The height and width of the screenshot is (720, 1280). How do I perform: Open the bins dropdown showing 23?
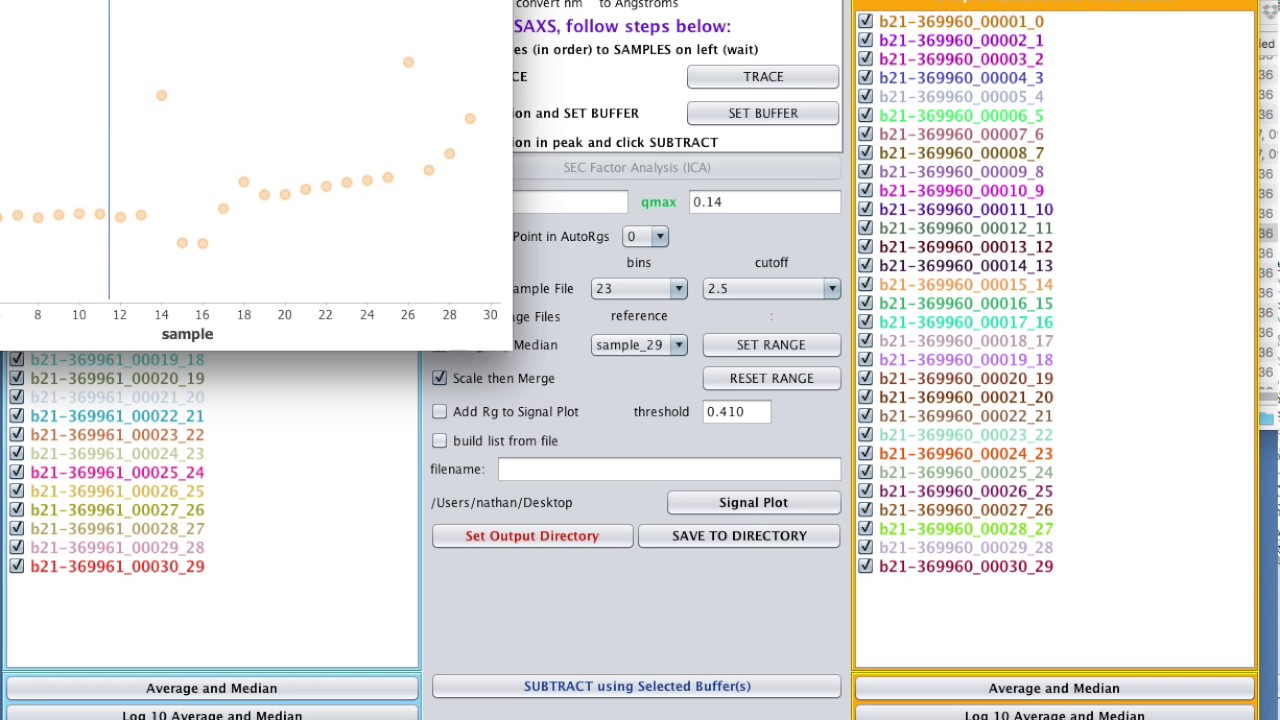[x=639, y=289]
